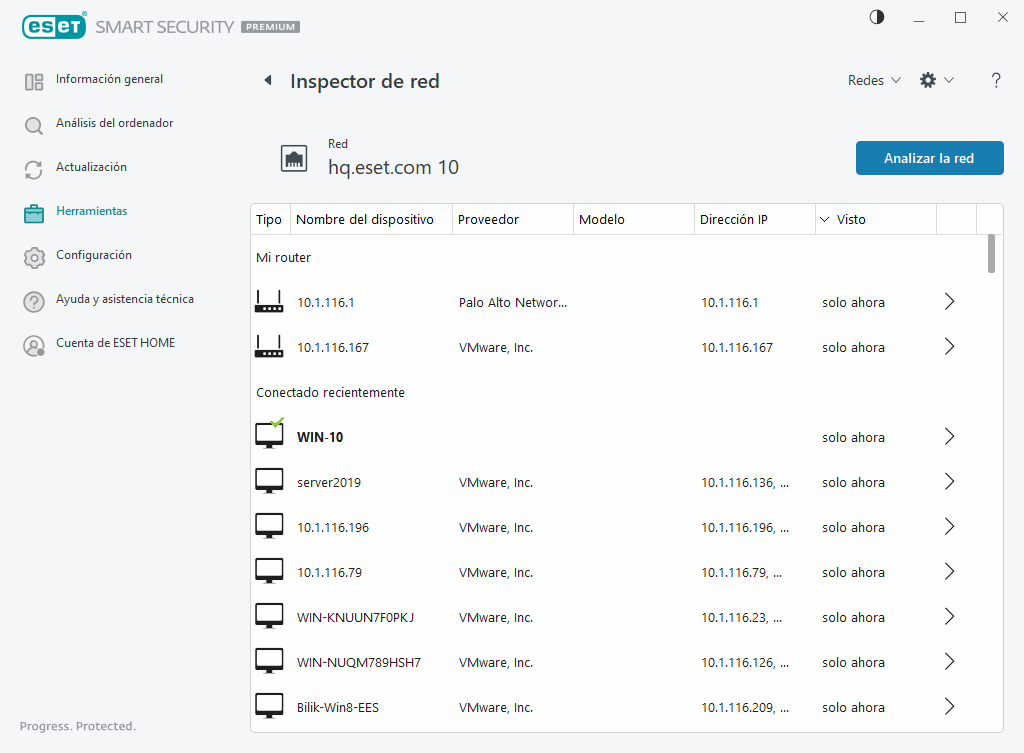Open Análisis del ordenador magnifier icon

click(34, 125)
